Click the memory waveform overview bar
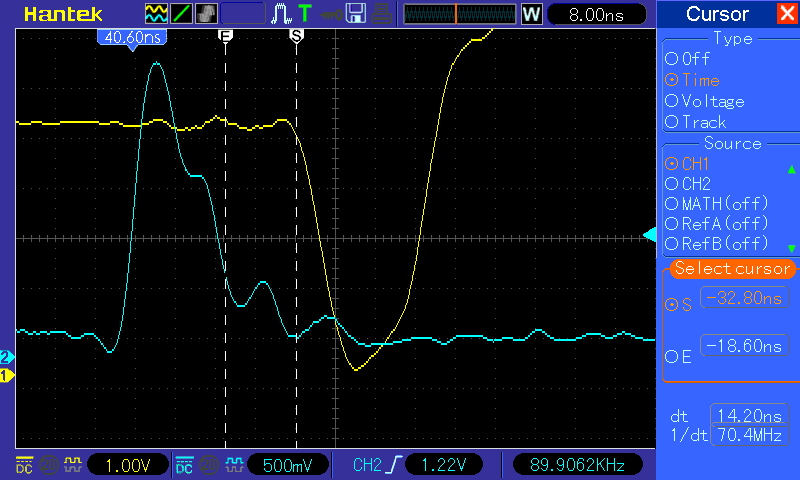 click(460, 14)
